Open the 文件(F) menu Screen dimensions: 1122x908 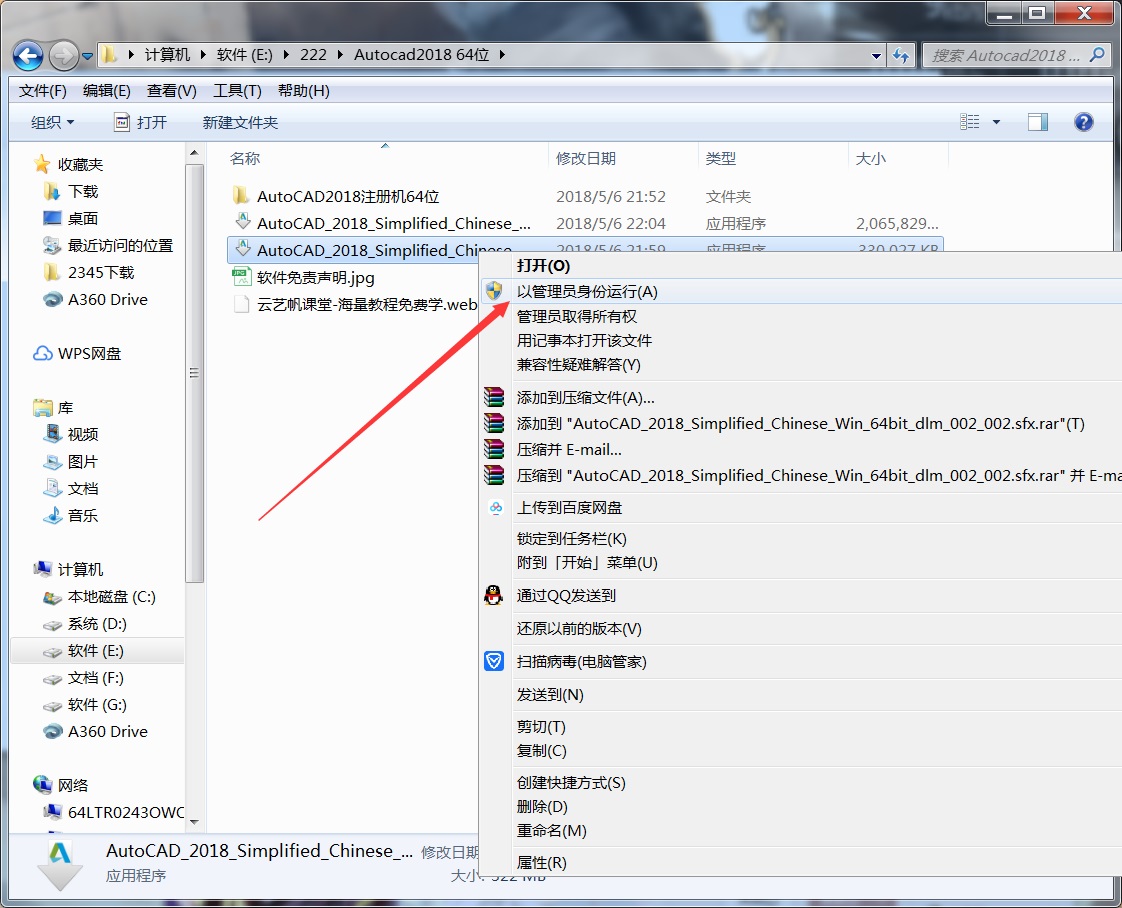(x=43, y=91)
